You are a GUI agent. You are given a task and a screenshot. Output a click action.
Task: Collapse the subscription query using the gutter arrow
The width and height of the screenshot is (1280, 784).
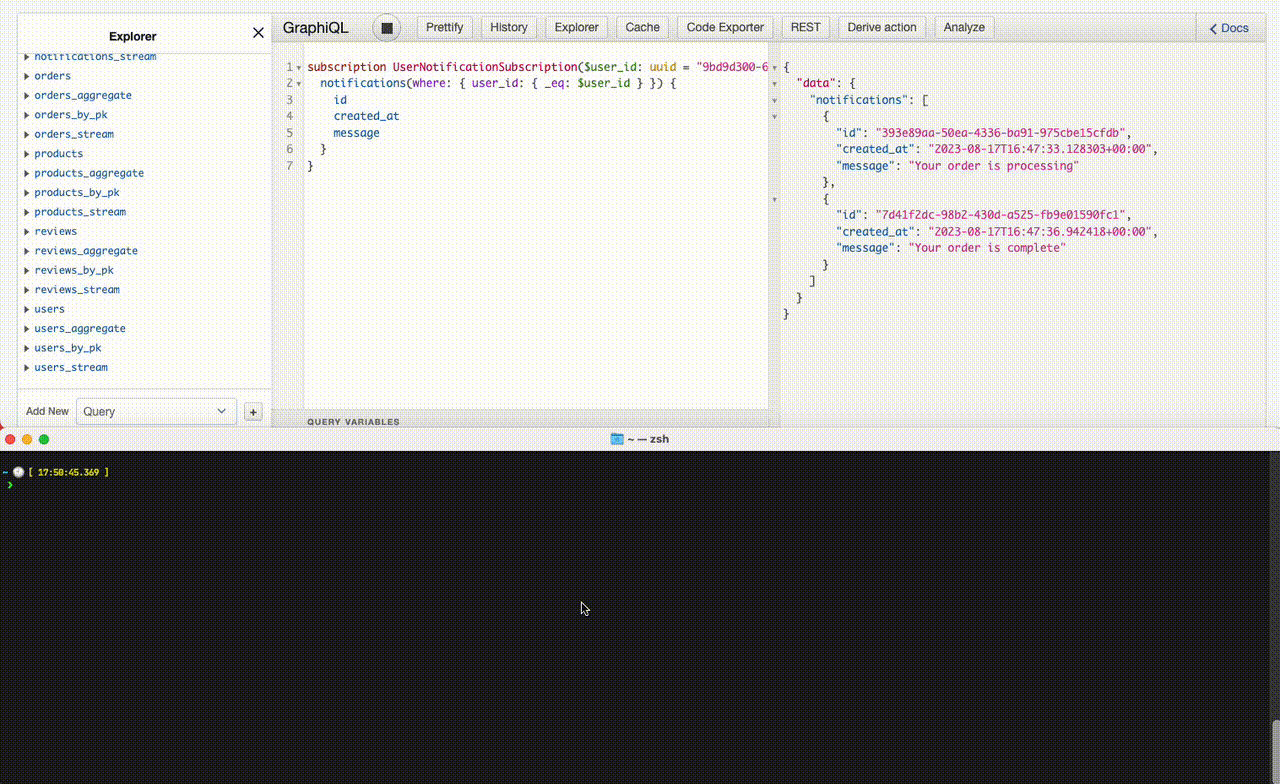point(297,66)
